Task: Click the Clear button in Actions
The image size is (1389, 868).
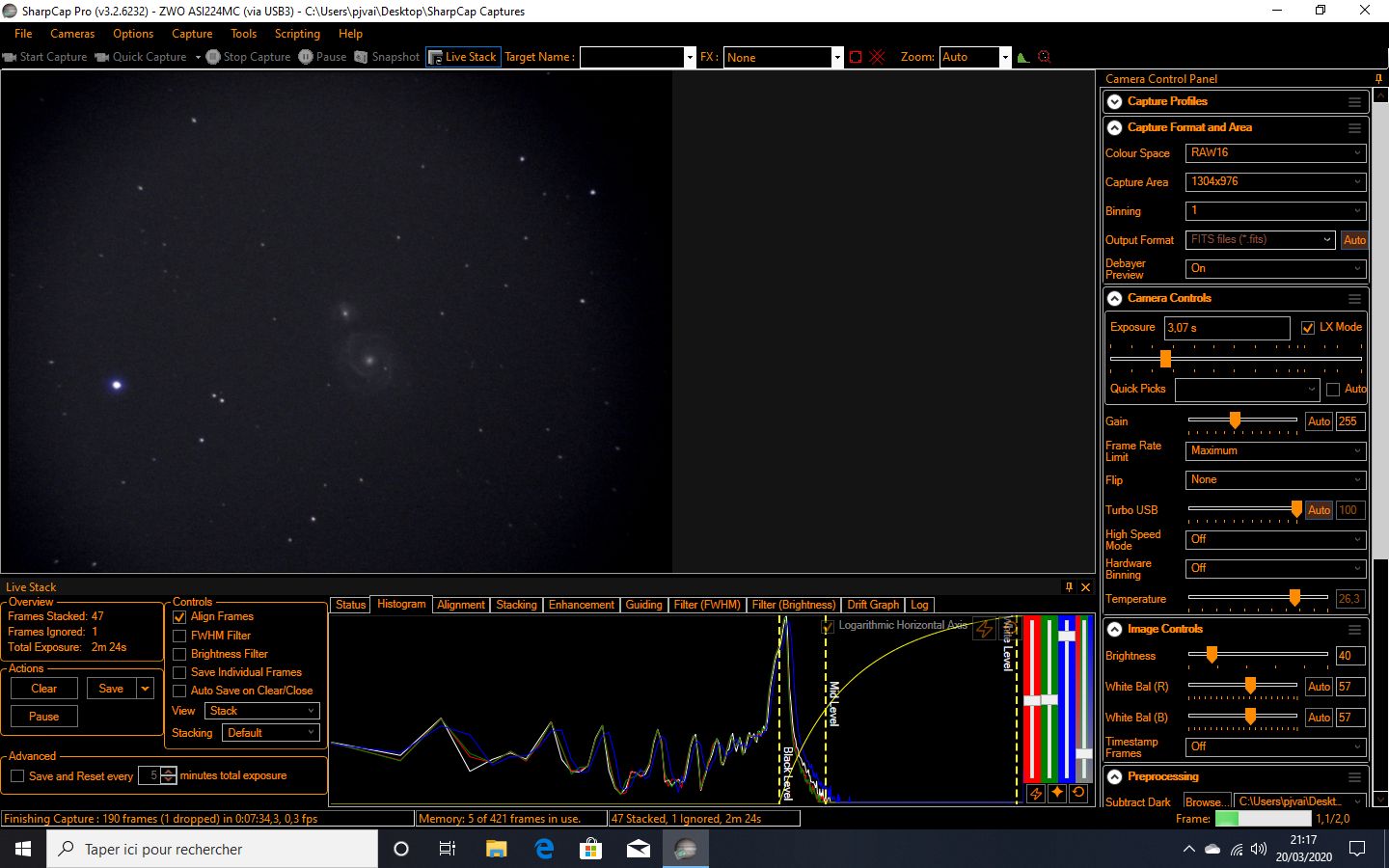Action: 44,689
